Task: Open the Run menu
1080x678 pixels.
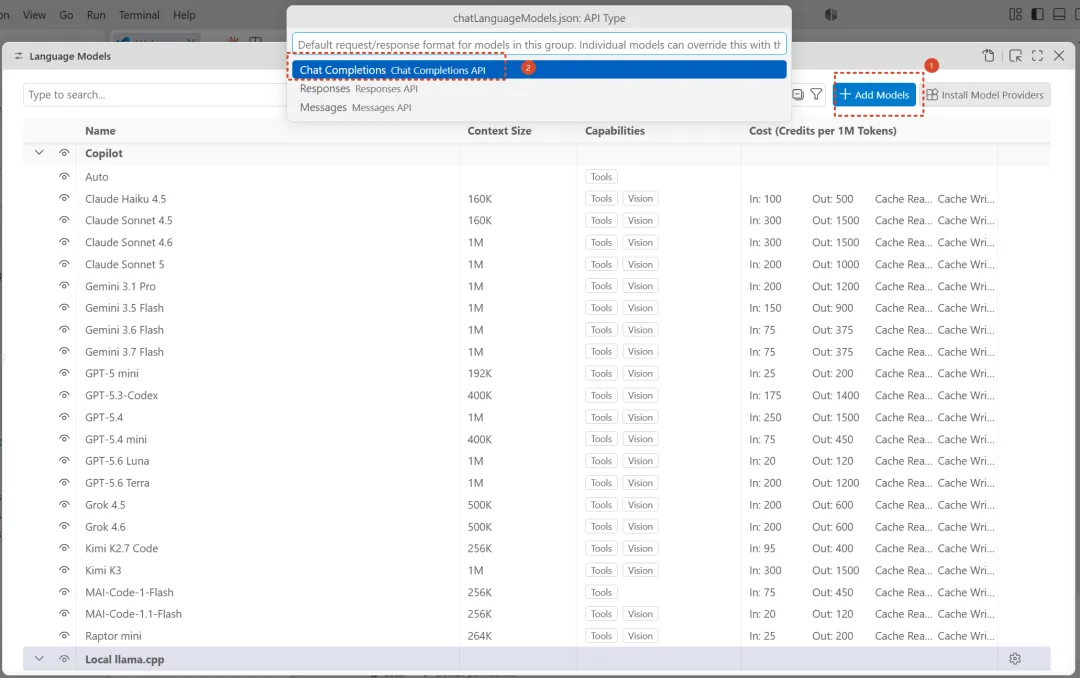Action: coord(96,14)
